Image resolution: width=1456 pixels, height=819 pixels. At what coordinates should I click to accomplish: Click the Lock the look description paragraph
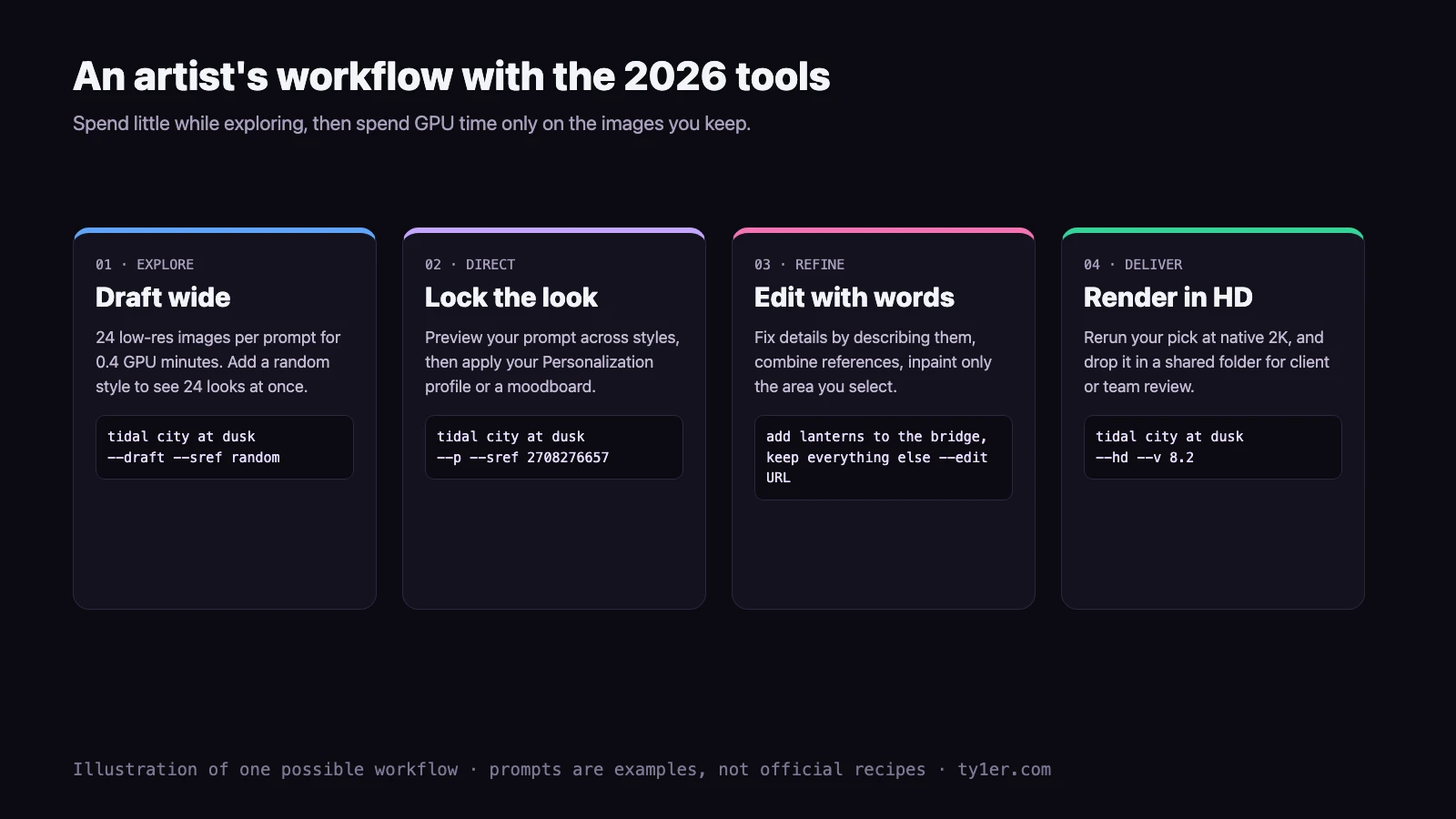click(552, 362)
